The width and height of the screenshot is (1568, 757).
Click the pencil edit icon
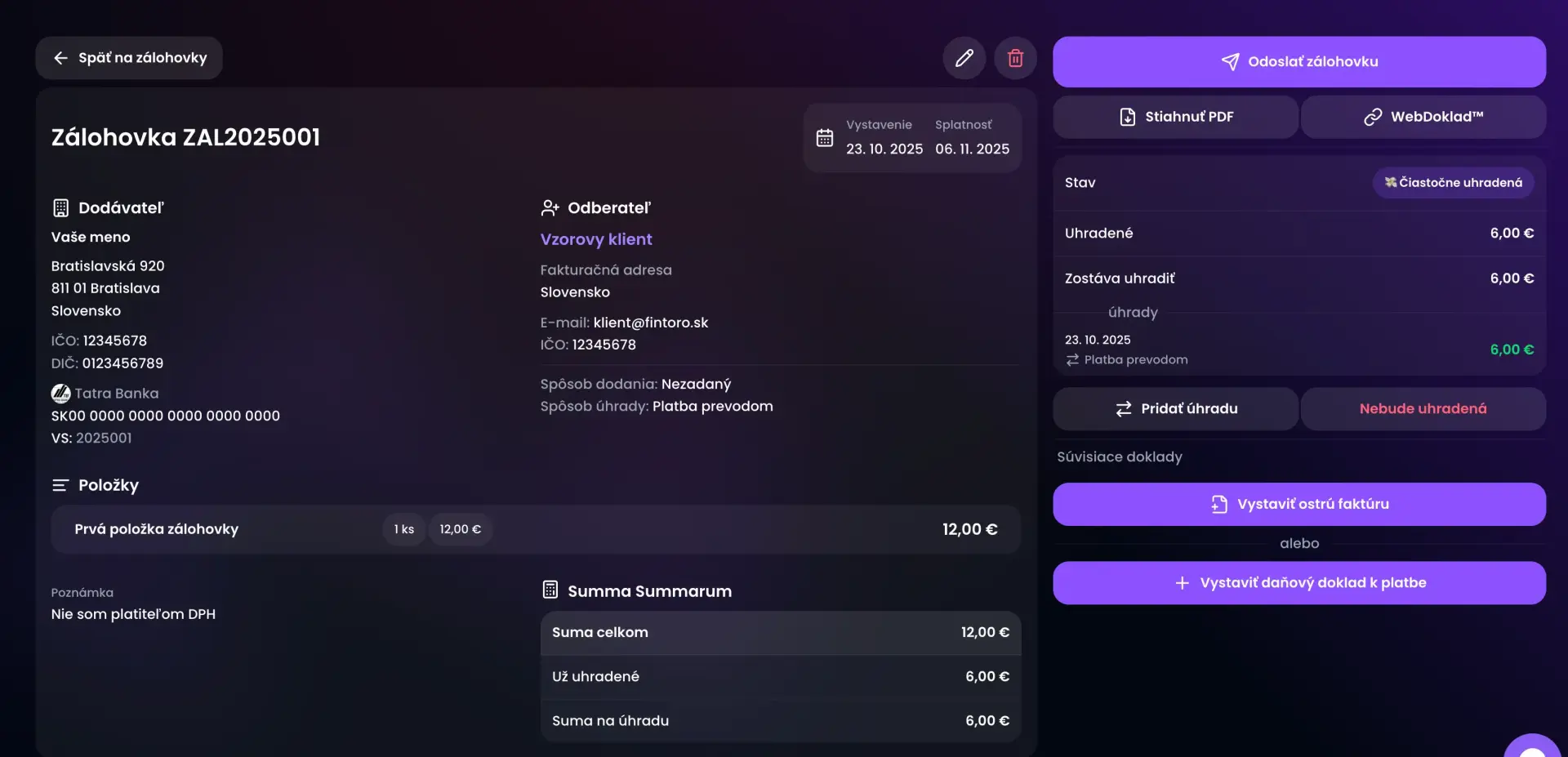pyautogui.click(x=964, y=58)
